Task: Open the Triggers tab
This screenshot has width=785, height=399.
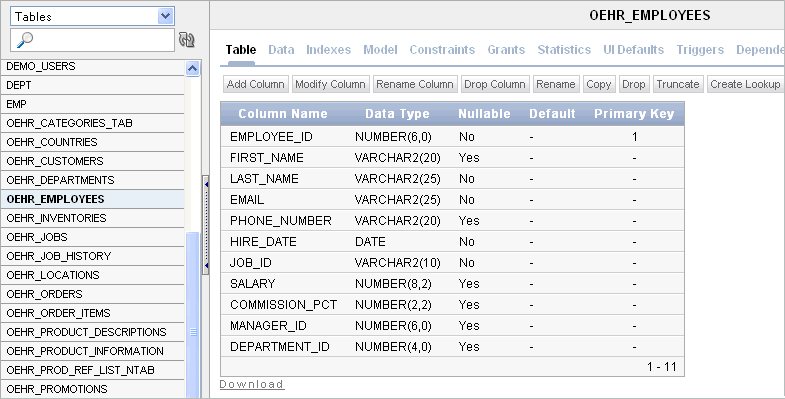Action: [700, 50]
